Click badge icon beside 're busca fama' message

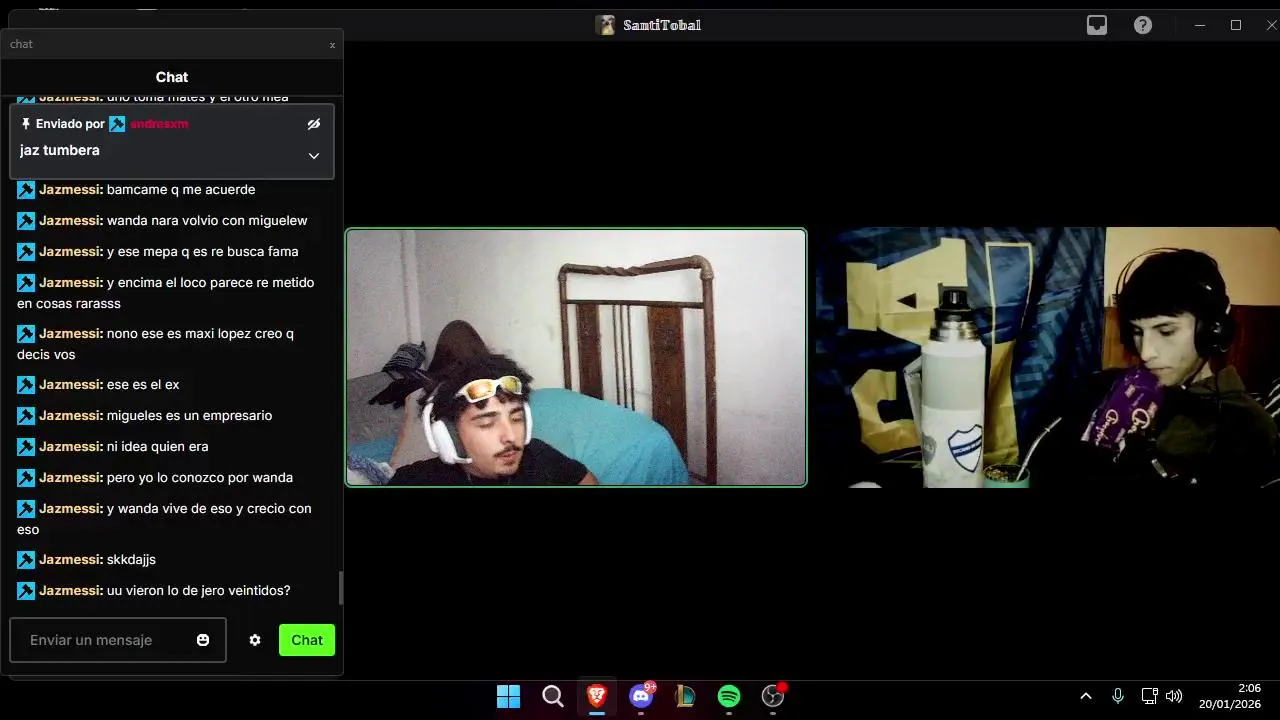click(x=26, y=252)
